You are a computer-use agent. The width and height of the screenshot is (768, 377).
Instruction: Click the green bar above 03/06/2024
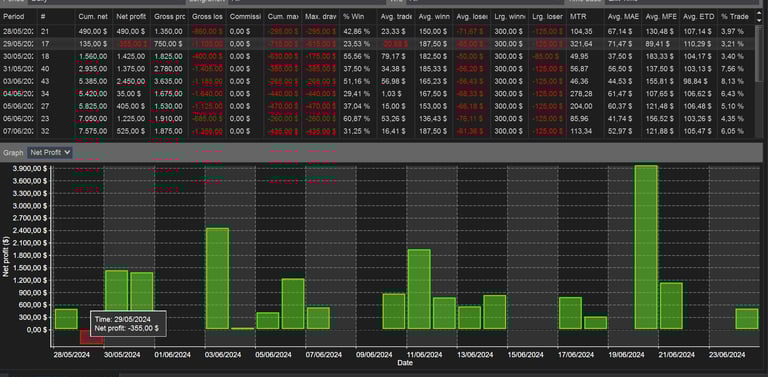point(217,278)
